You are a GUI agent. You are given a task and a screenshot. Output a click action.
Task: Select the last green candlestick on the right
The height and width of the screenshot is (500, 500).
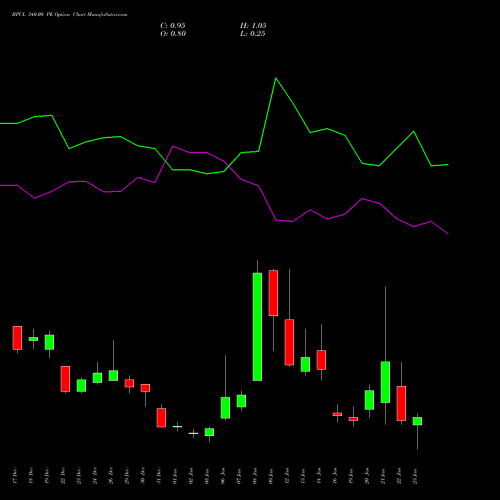(417, 421)
